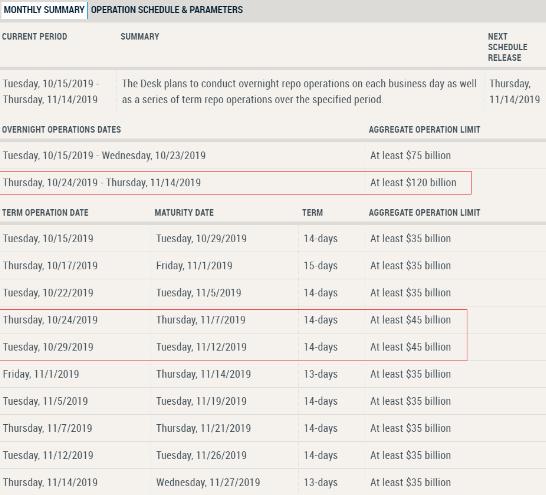Select the highlighted At least $120 billion row
Screen dimensions: 546x495
(x=236, y=182)
